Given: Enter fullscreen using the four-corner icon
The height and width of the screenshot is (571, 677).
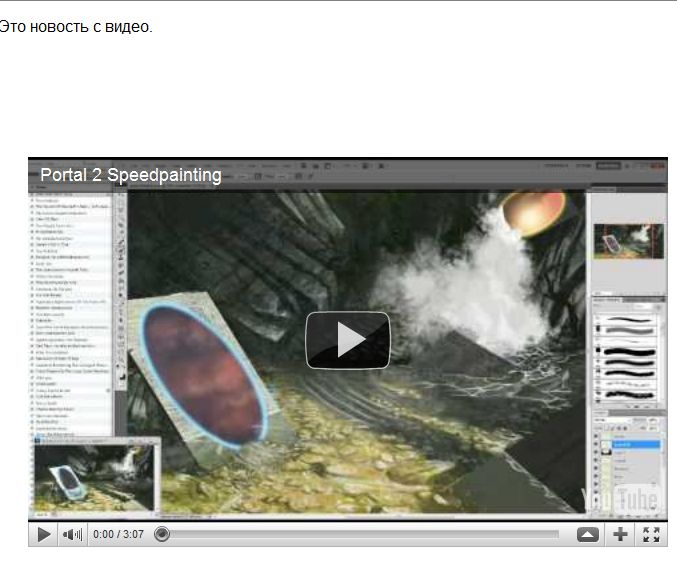Looking at the screenshot, I should (x=651, y=535).
